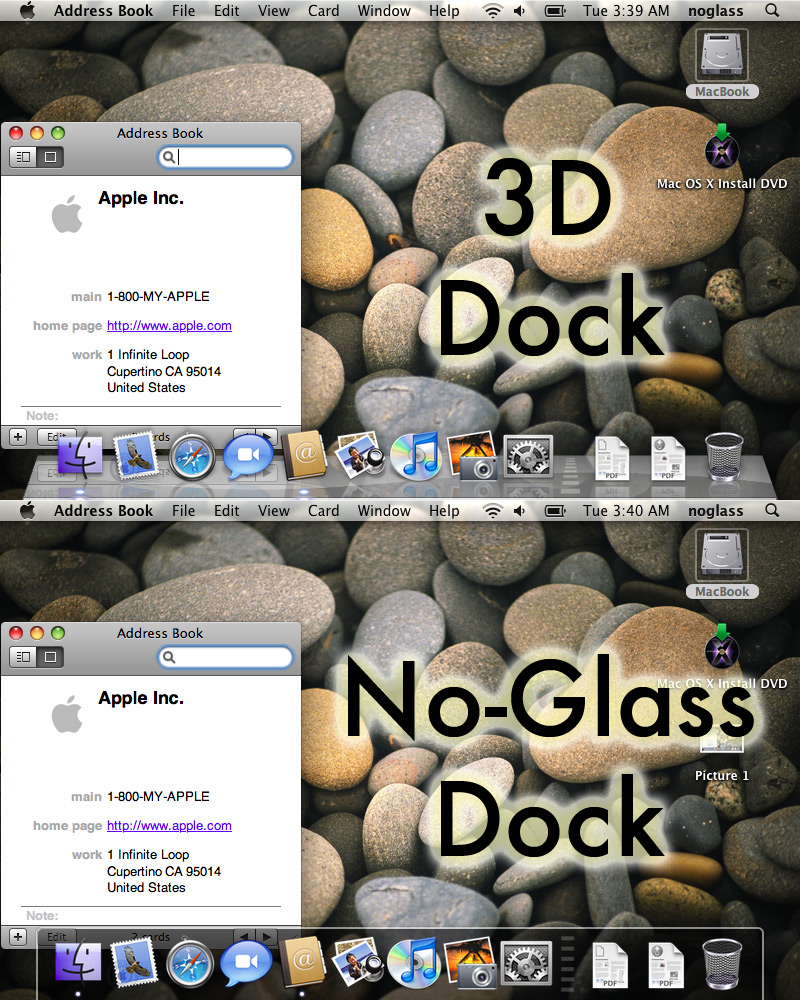Switch to card and columns view, 3:40 AM window
The width and height of the screenshot is (800, 1000).
pos(23,657)
